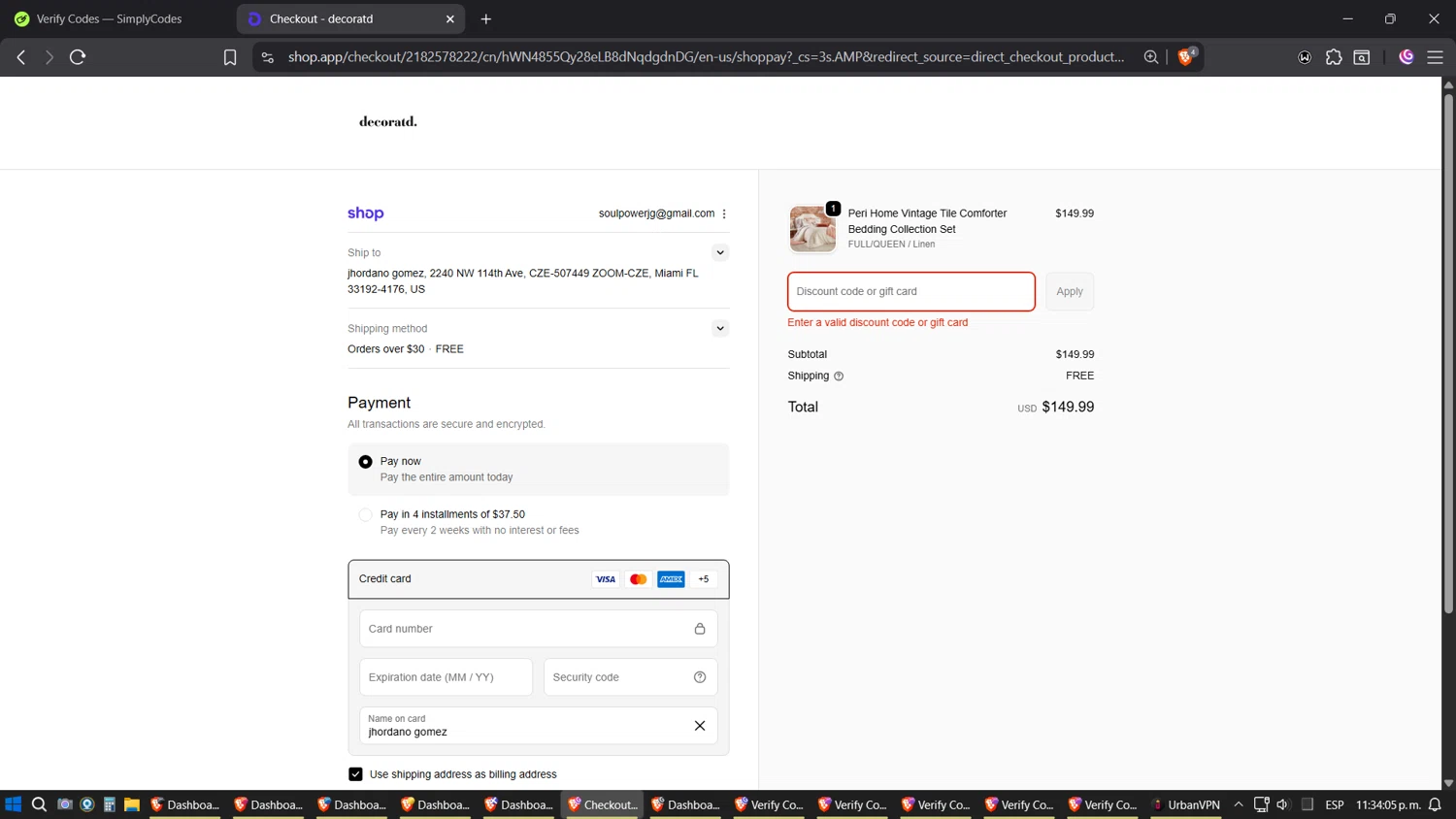The height and width of the screenshot is (819, 1456).
Task: Open a new browser tab
Action: [486, 18]
